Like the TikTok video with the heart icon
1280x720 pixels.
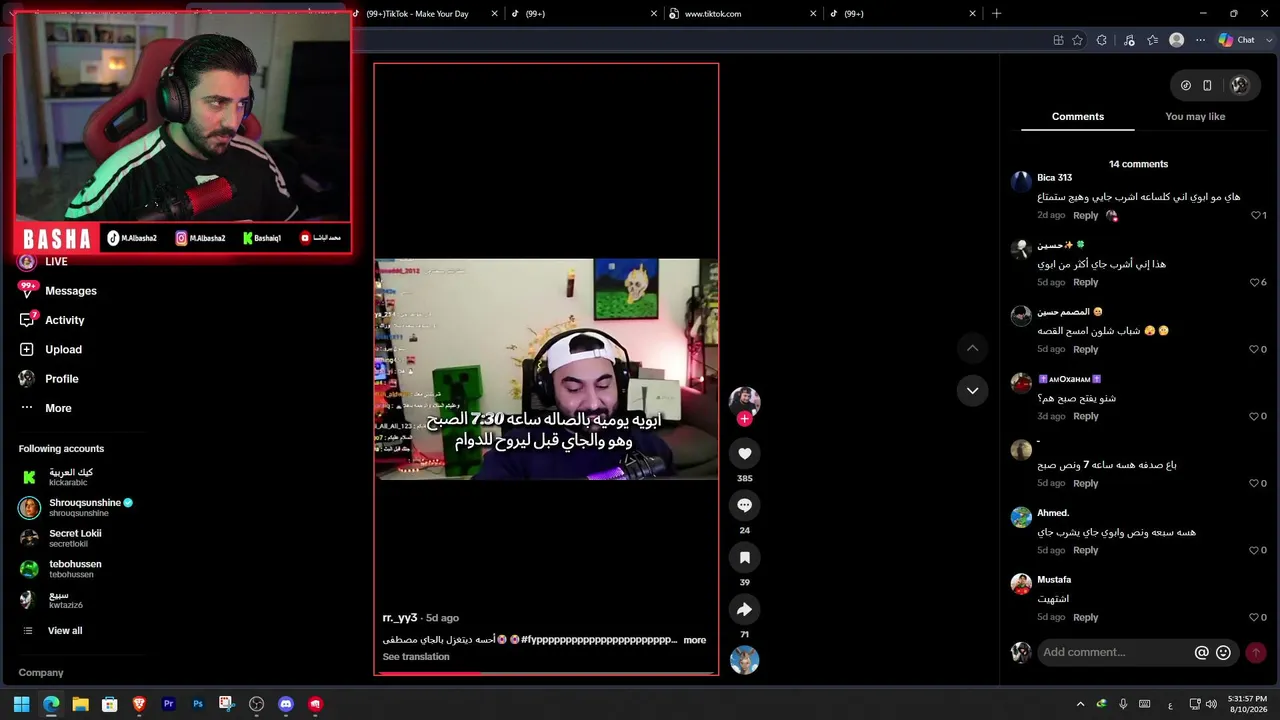tap(744, 453)
